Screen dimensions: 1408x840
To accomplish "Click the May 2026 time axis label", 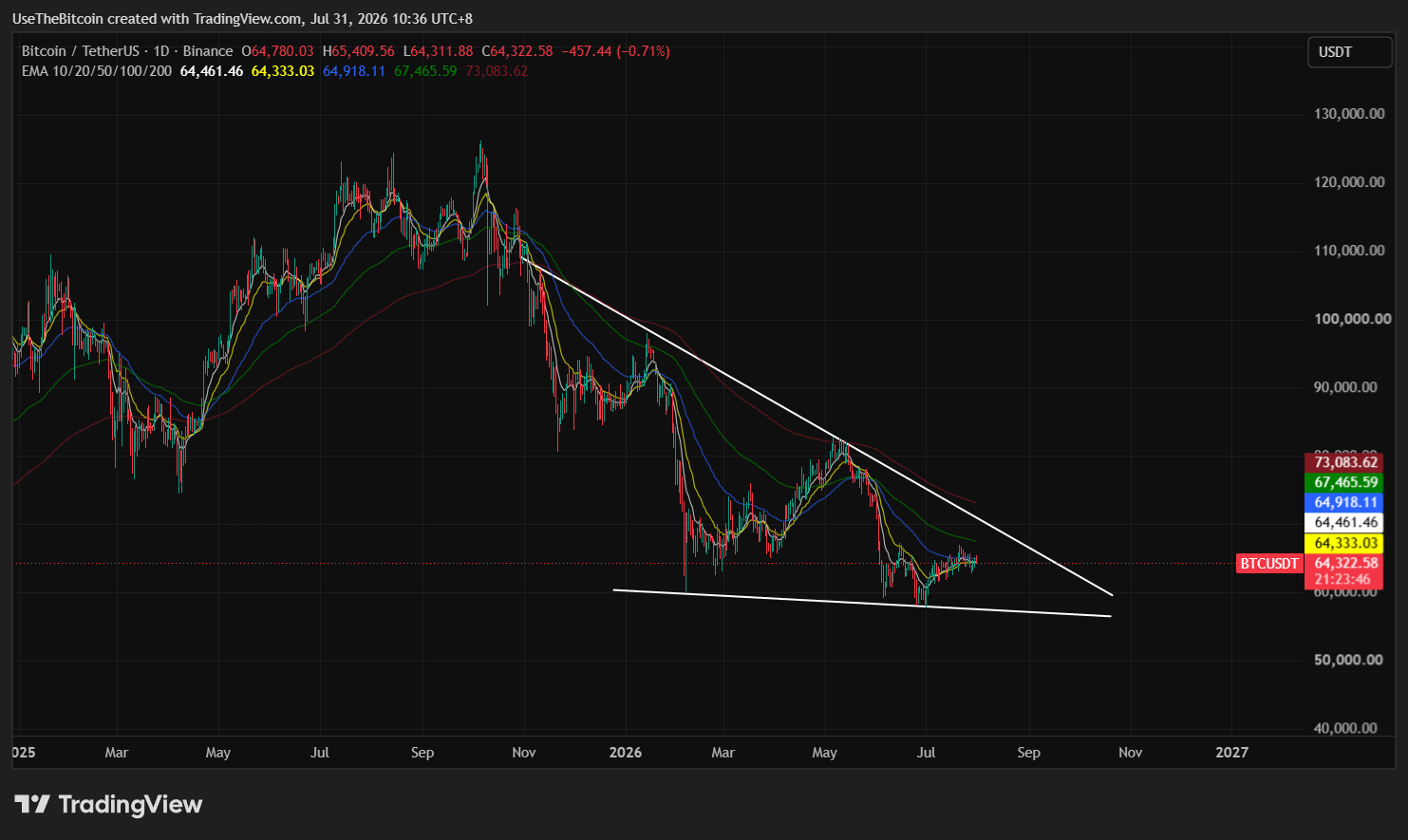I will [x=825, y=753].
